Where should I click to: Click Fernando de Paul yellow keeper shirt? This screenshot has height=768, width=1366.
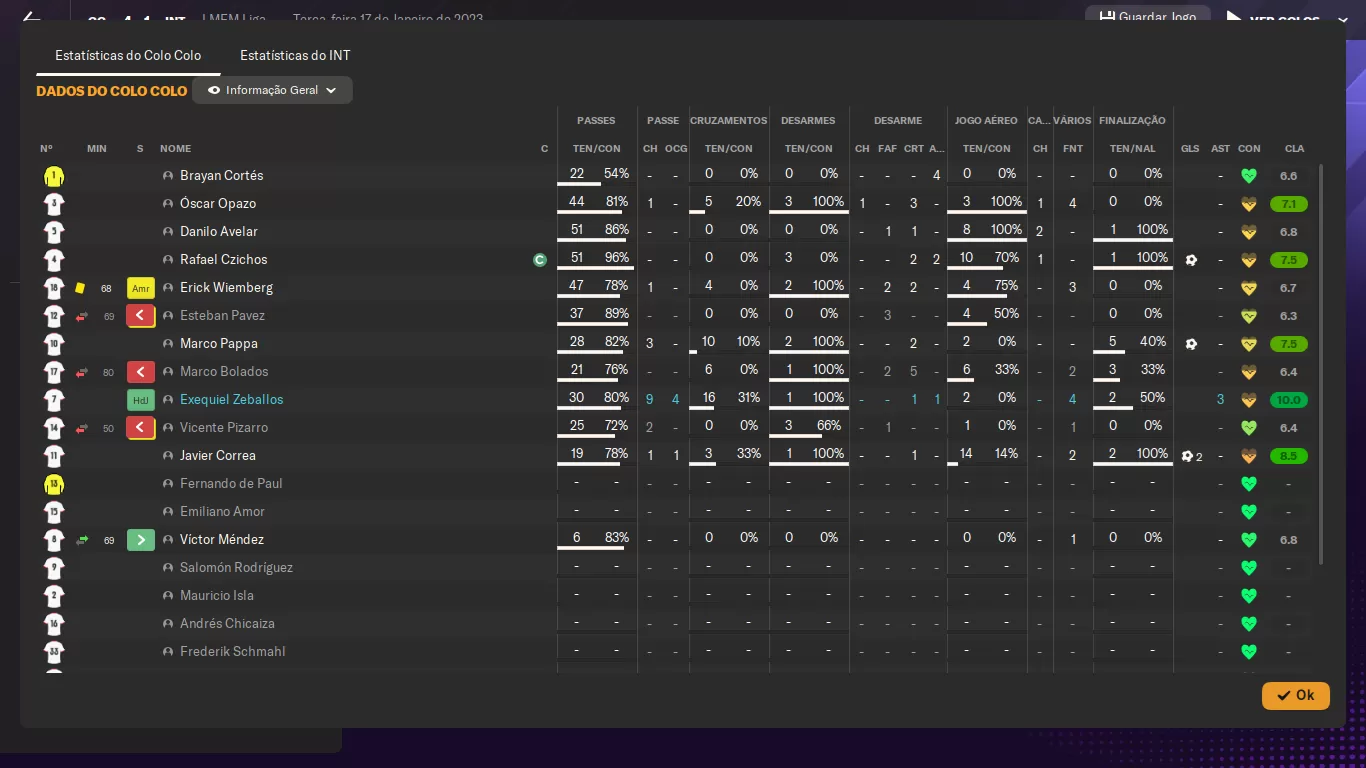(54, 484)
